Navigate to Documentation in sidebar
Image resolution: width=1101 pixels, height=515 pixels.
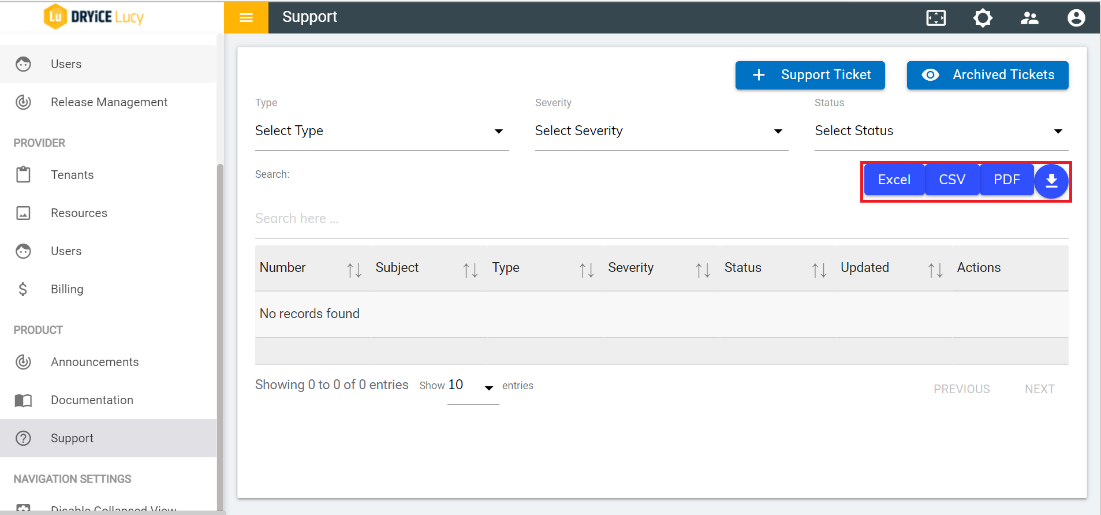92,400
